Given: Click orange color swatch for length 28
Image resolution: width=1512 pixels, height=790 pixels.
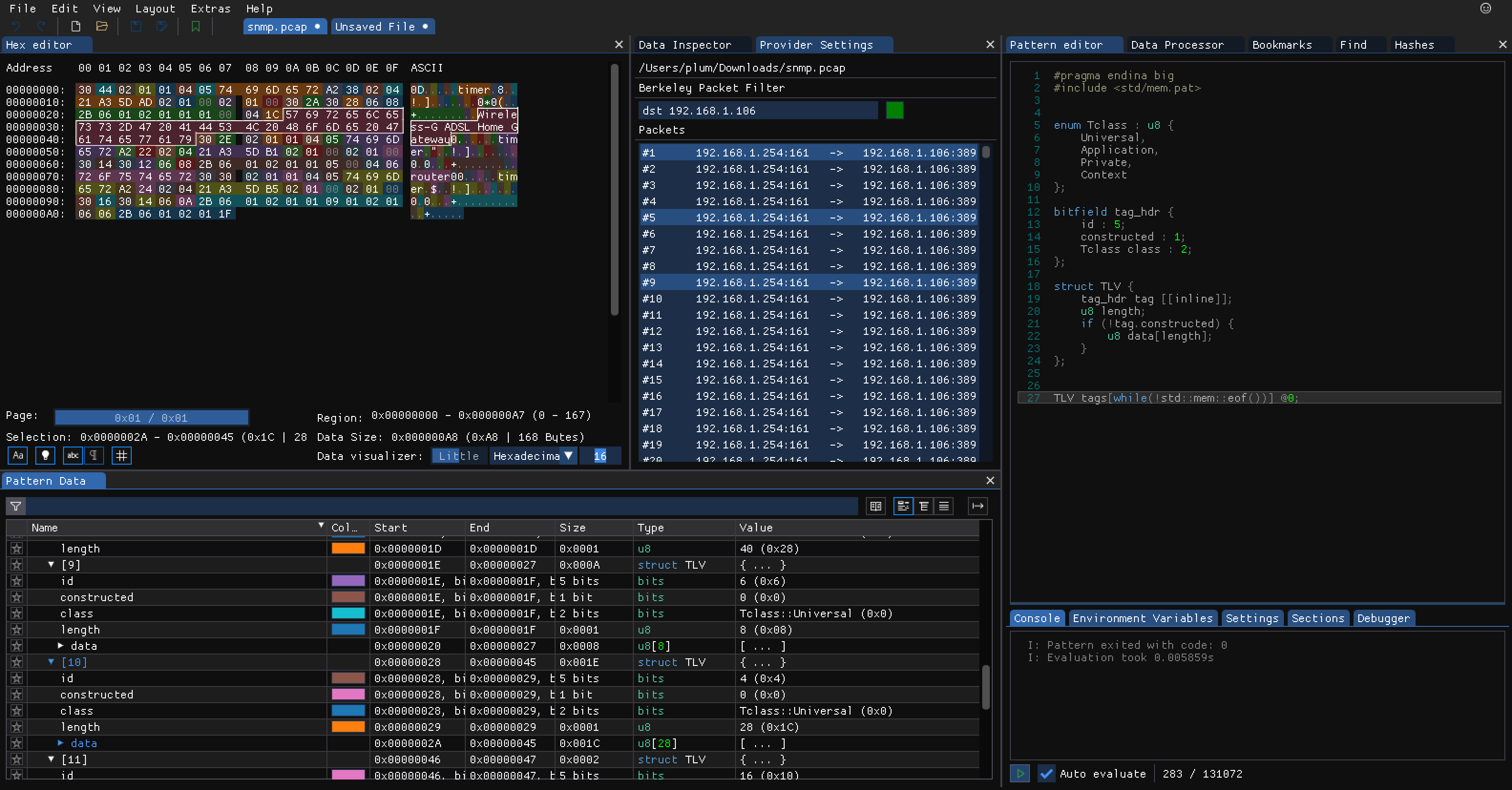Looking at the screenshot, I should click(x=348, y=727).
